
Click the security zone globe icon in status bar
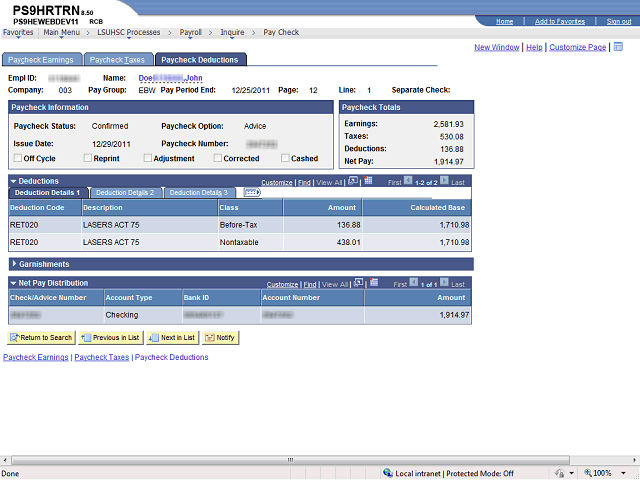tap(388, 473)
